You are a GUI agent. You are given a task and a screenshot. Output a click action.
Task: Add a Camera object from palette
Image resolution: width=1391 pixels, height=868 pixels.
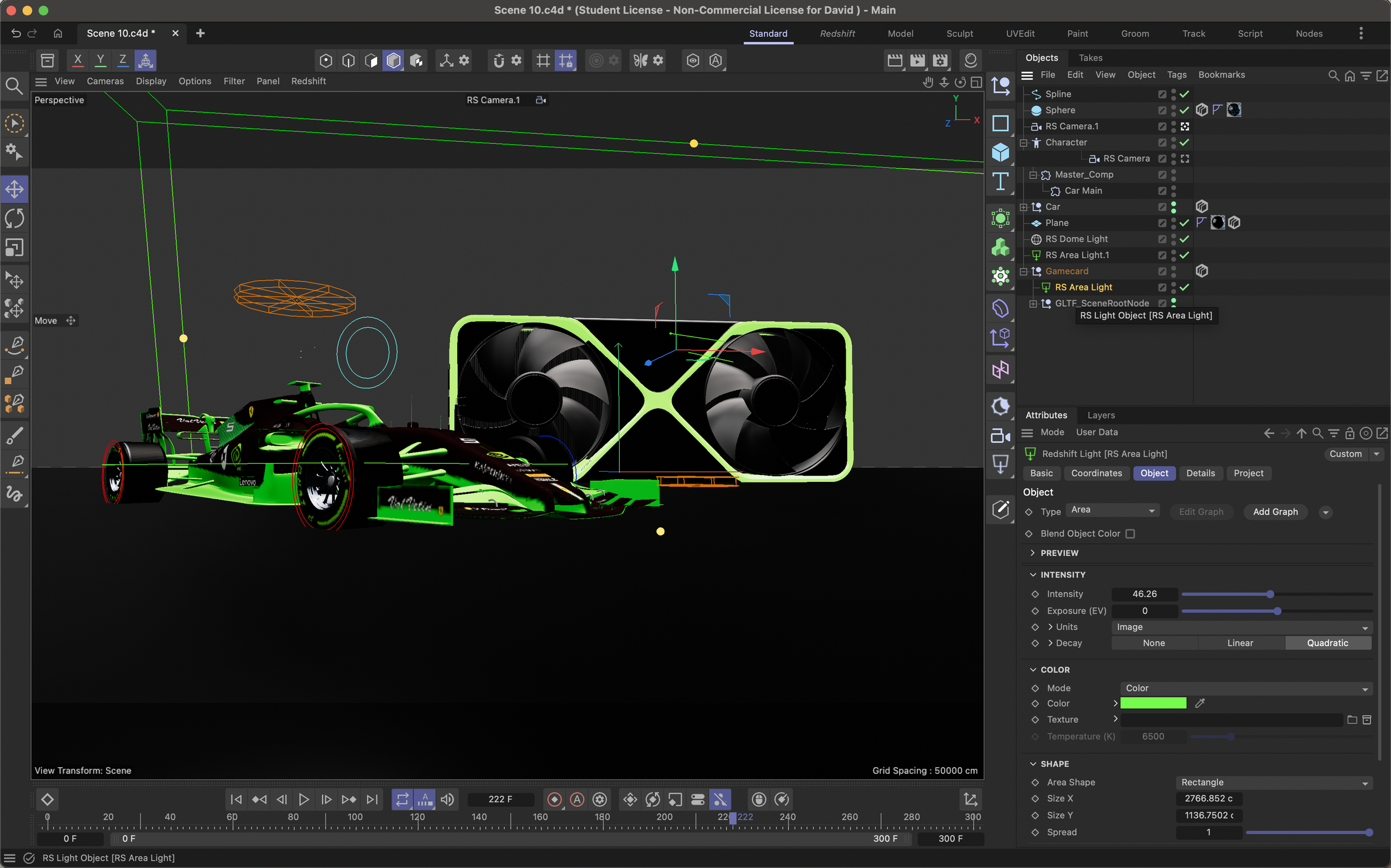(1000, 436)
